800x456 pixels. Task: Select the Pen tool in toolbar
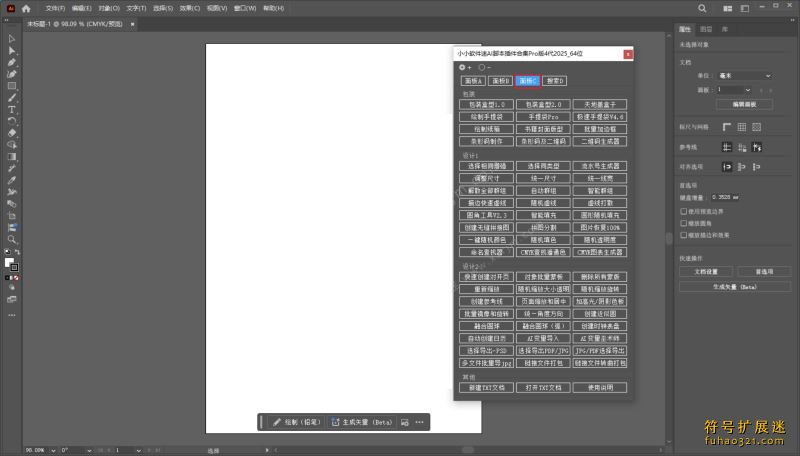click(x=12, y=62)
